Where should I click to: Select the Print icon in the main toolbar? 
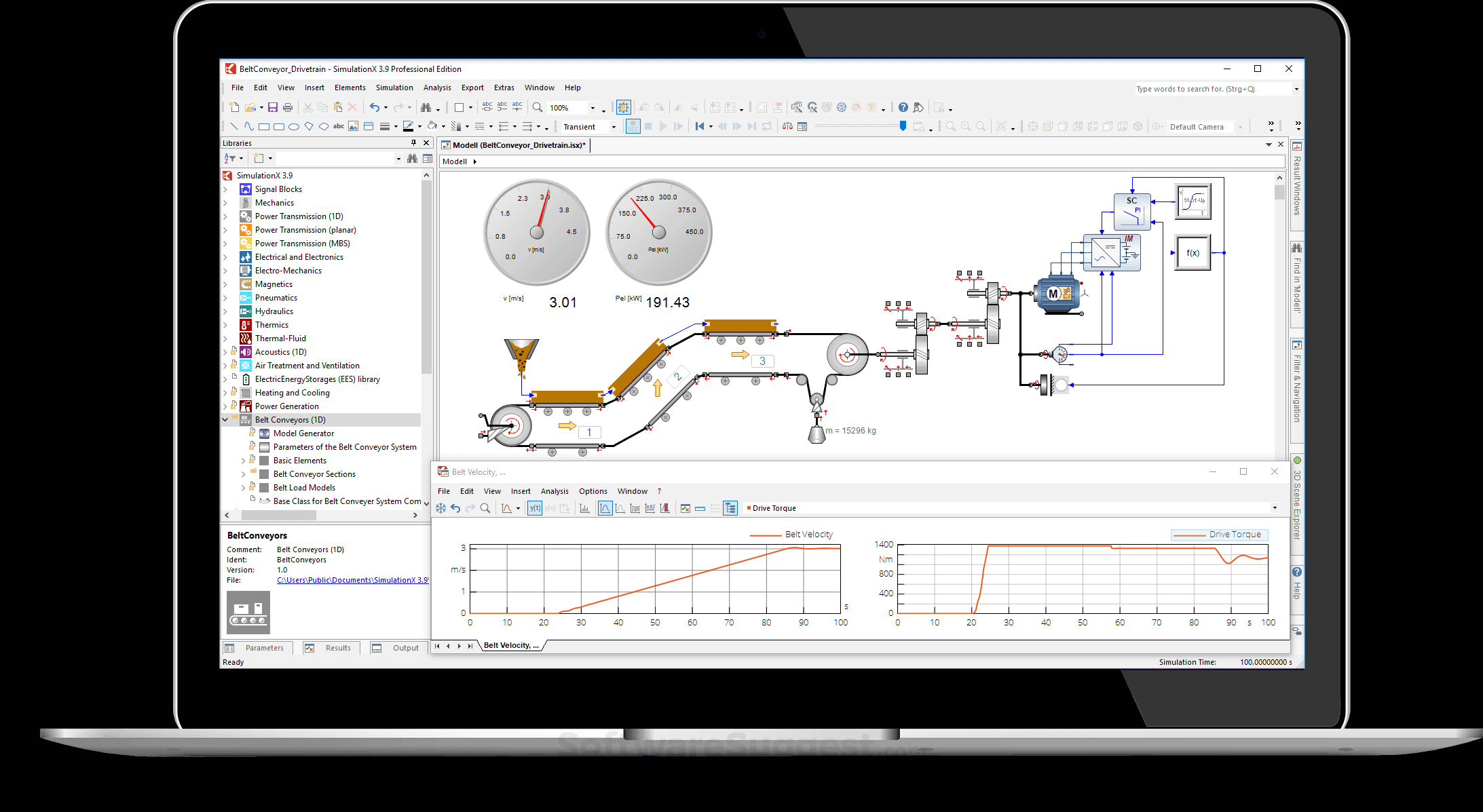288,107
